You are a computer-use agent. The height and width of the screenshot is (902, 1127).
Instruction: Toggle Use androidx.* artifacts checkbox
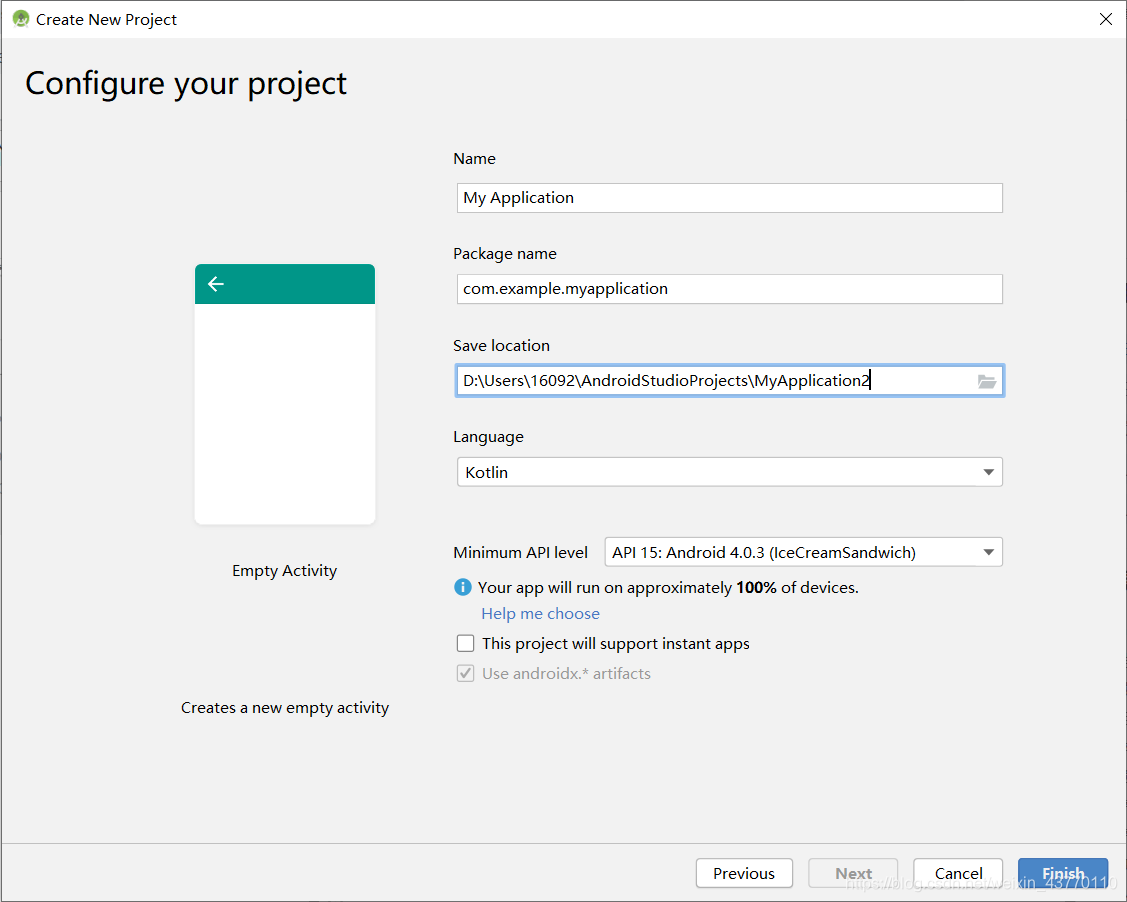coord(466,673)
